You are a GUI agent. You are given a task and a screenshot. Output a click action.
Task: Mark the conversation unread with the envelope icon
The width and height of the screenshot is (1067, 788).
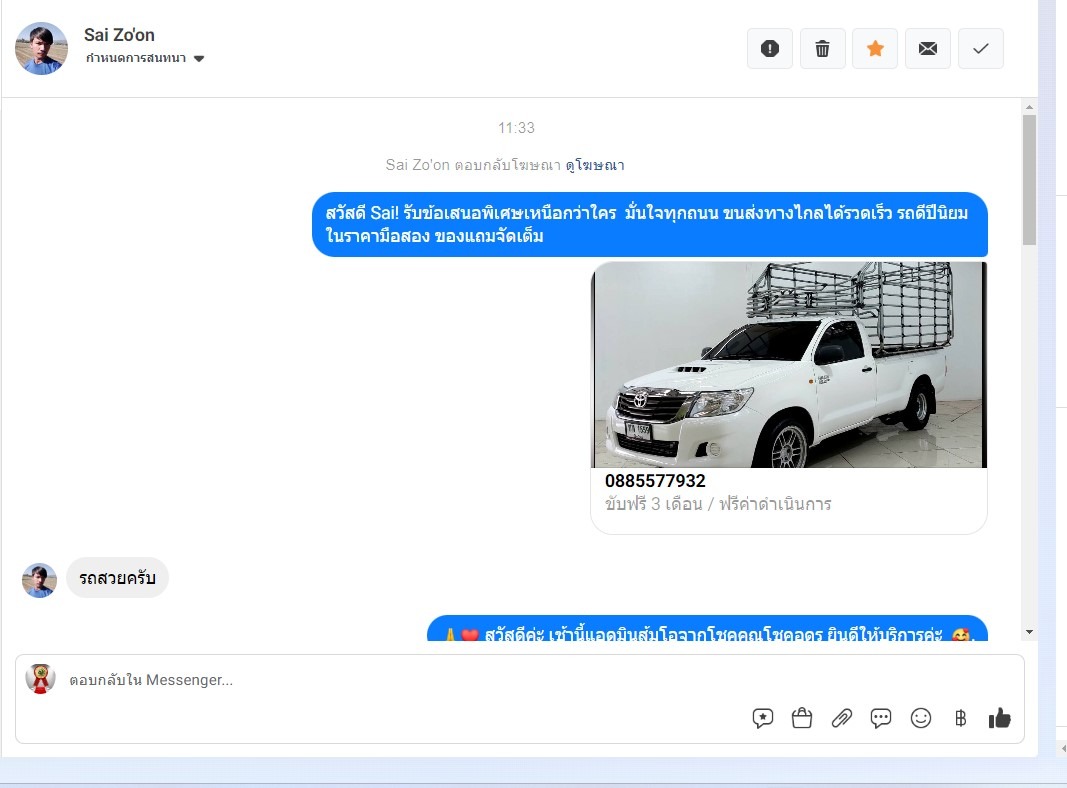(x=928, y=49)
